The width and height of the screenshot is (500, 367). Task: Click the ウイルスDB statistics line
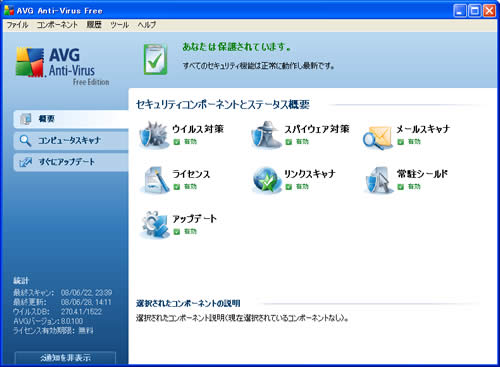click(57, 312)
